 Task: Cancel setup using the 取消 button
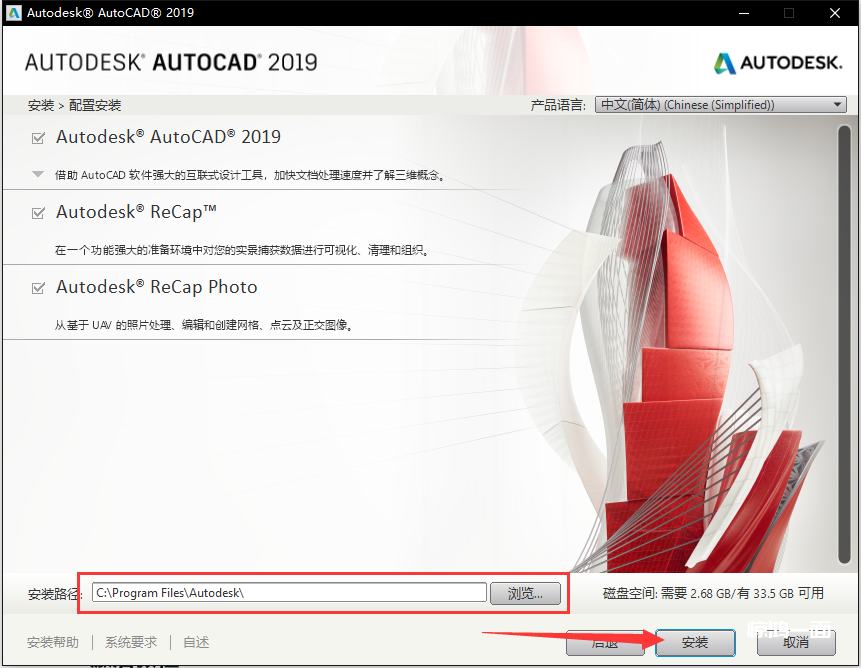[796, 642]
